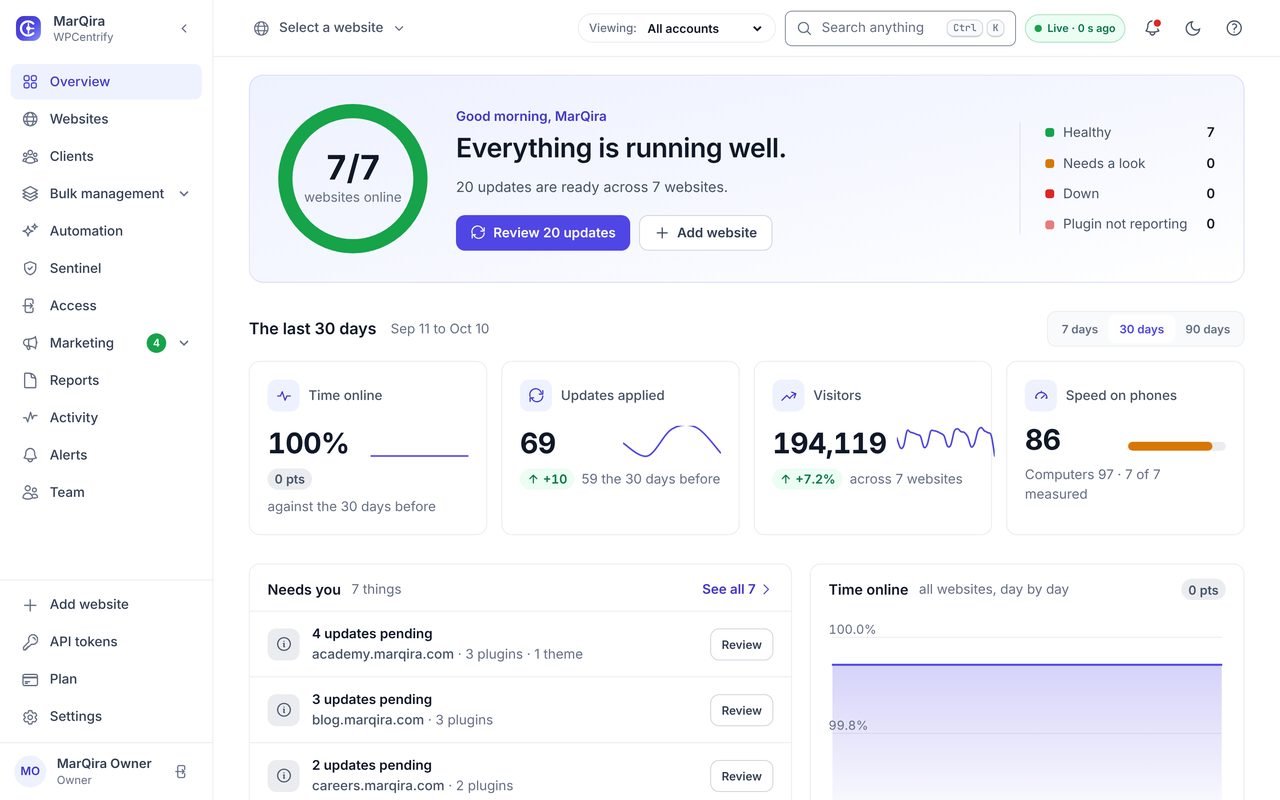
Task: Expand the Marketing menu chevron
Action: pyautogui.click(x=184, y=343)
